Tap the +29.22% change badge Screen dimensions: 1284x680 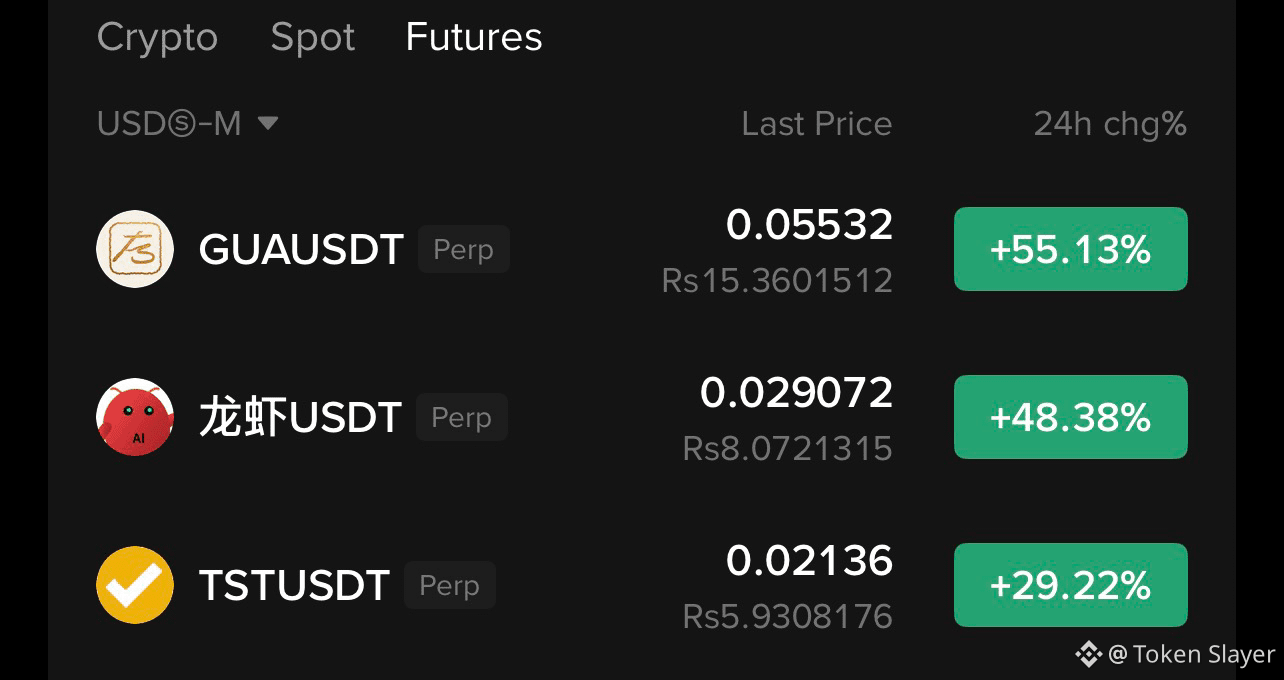point(1071,585)
